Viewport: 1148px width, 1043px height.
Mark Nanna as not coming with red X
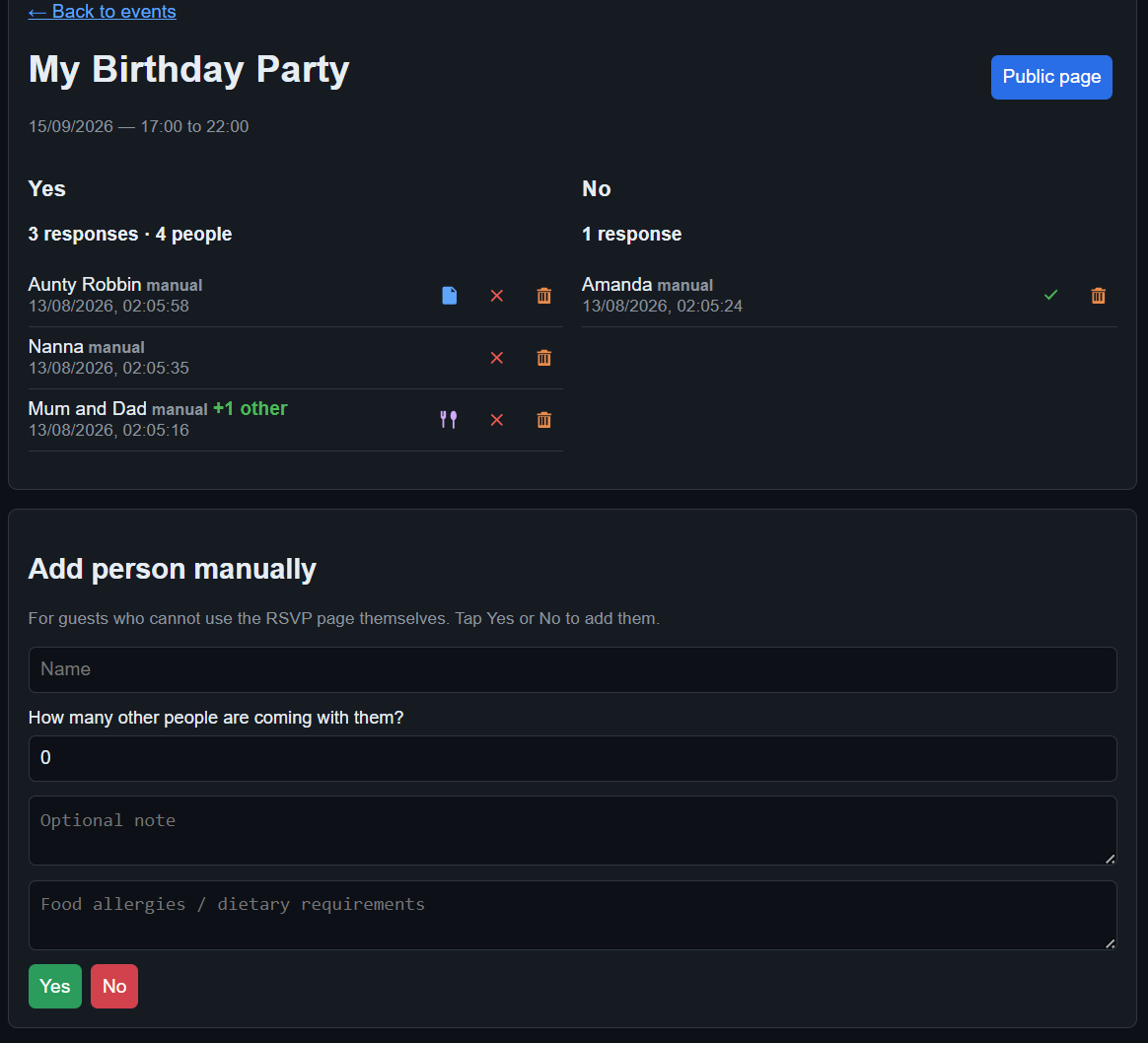[496, 357]
